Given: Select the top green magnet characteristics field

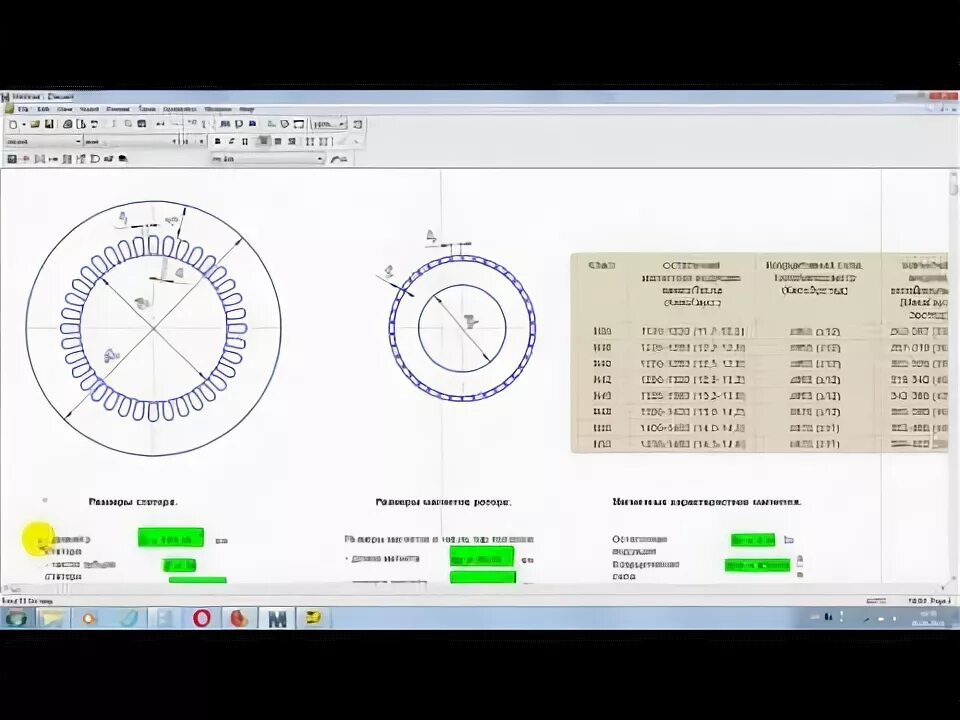Looking at the screenshot, I should pos(753,540).
